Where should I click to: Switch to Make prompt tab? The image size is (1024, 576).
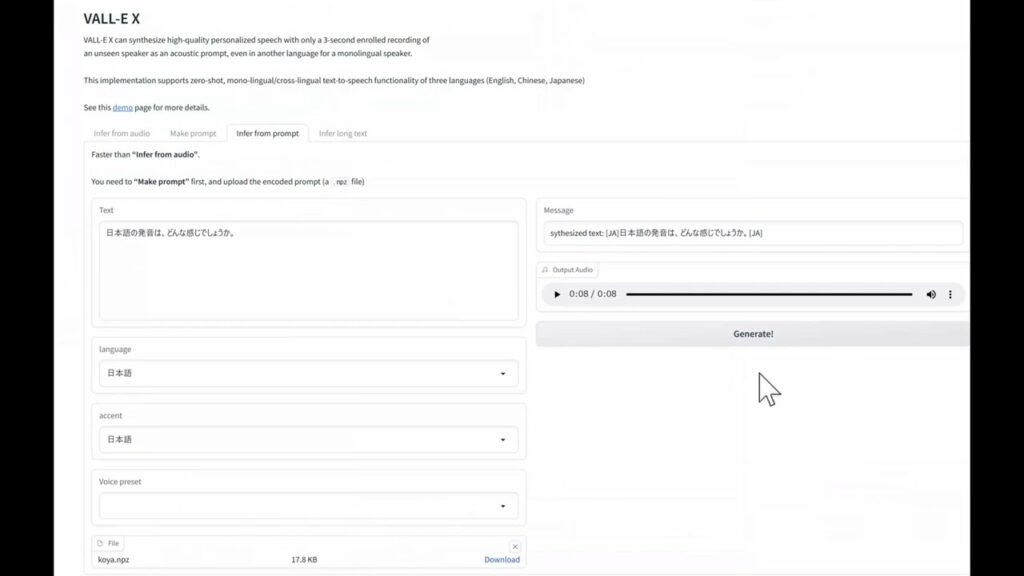[x=193, y=133]
